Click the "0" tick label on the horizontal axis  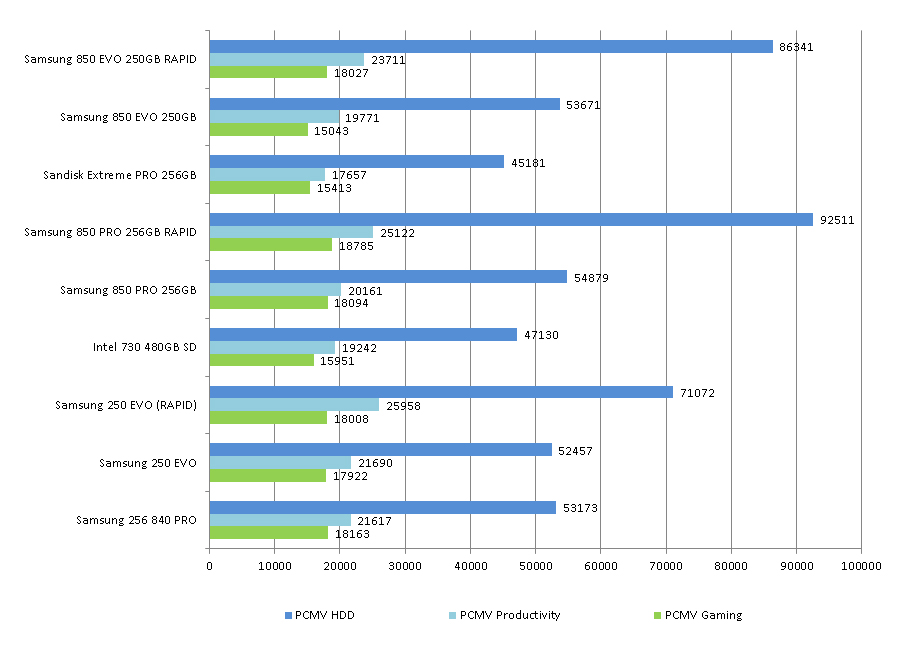[x=210, y=567]
